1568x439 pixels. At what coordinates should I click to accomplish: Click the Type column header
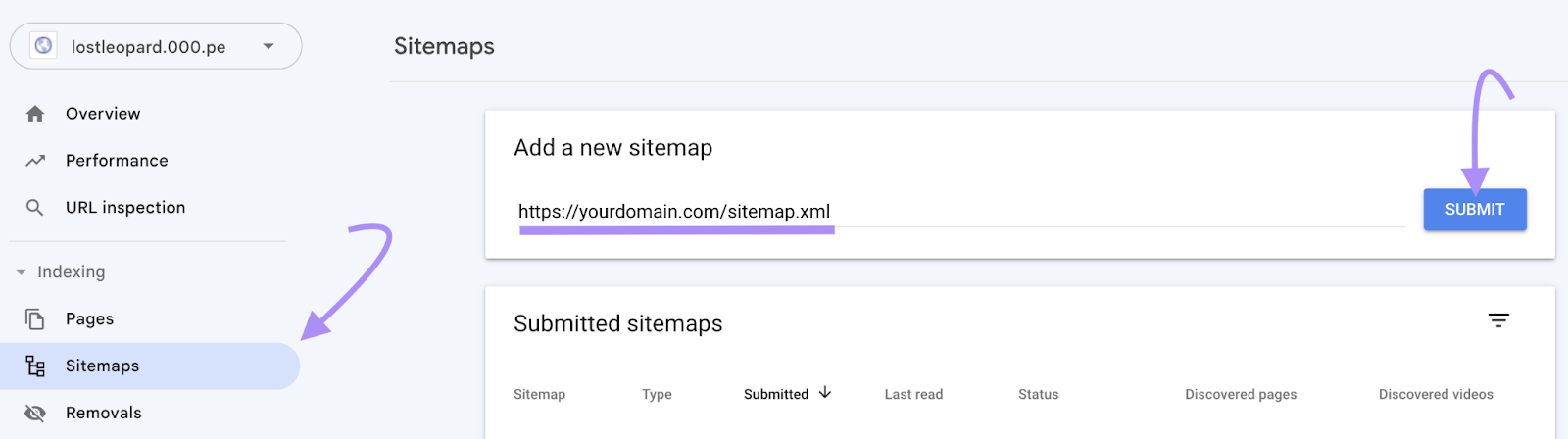[x=657, y=395]
